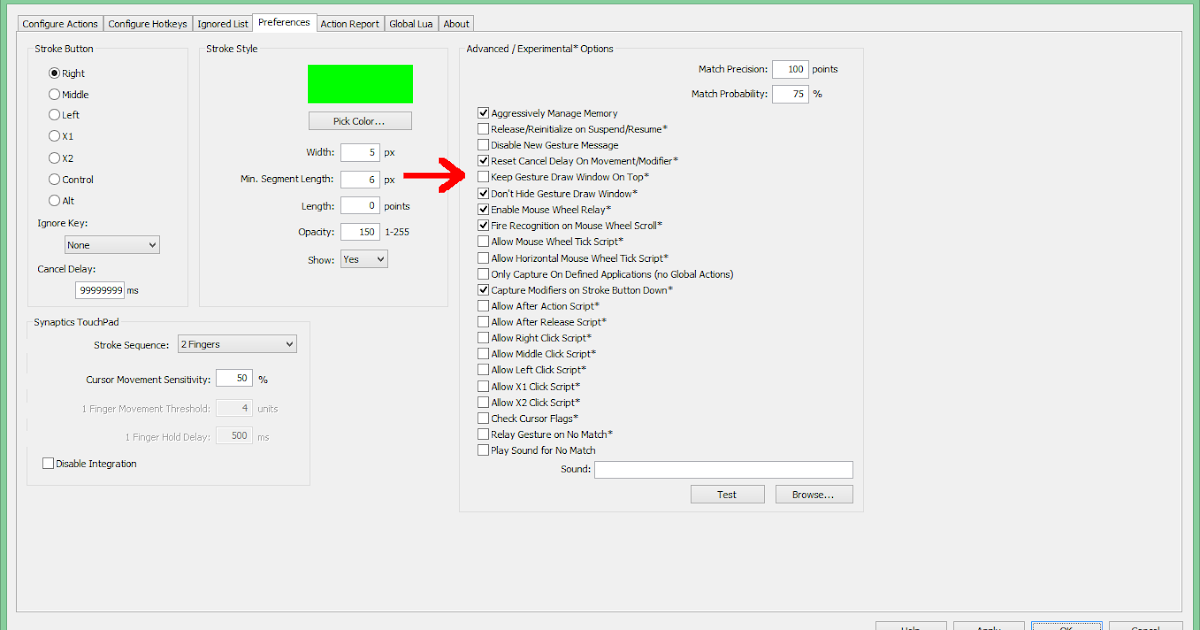Viewport: 1200px width, 630px height.
Task: Enable Keep Gesture Draw Window On Top
Action: 483,177
